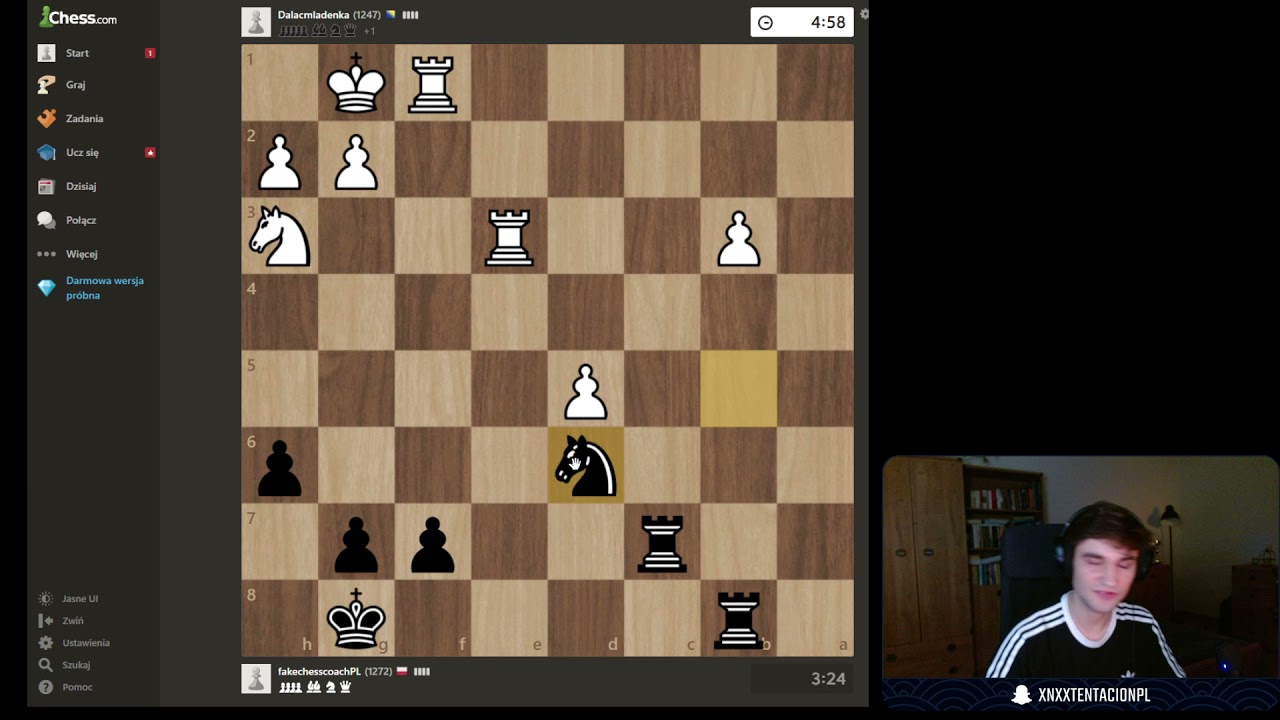1280x720 pixels.
Task: Click the webcam overlay video
Action: click(x=1080, y=568)
